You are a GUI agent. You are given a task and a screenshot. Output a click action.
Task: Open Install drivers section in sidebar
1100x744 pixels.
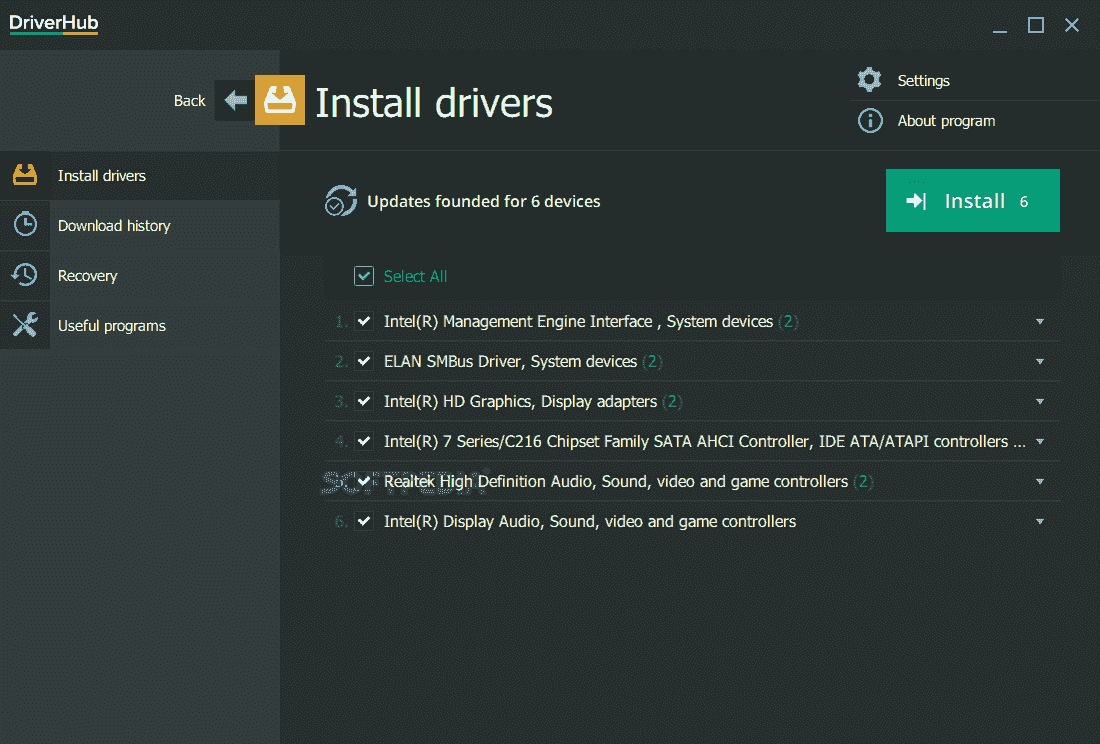(140, 175)
